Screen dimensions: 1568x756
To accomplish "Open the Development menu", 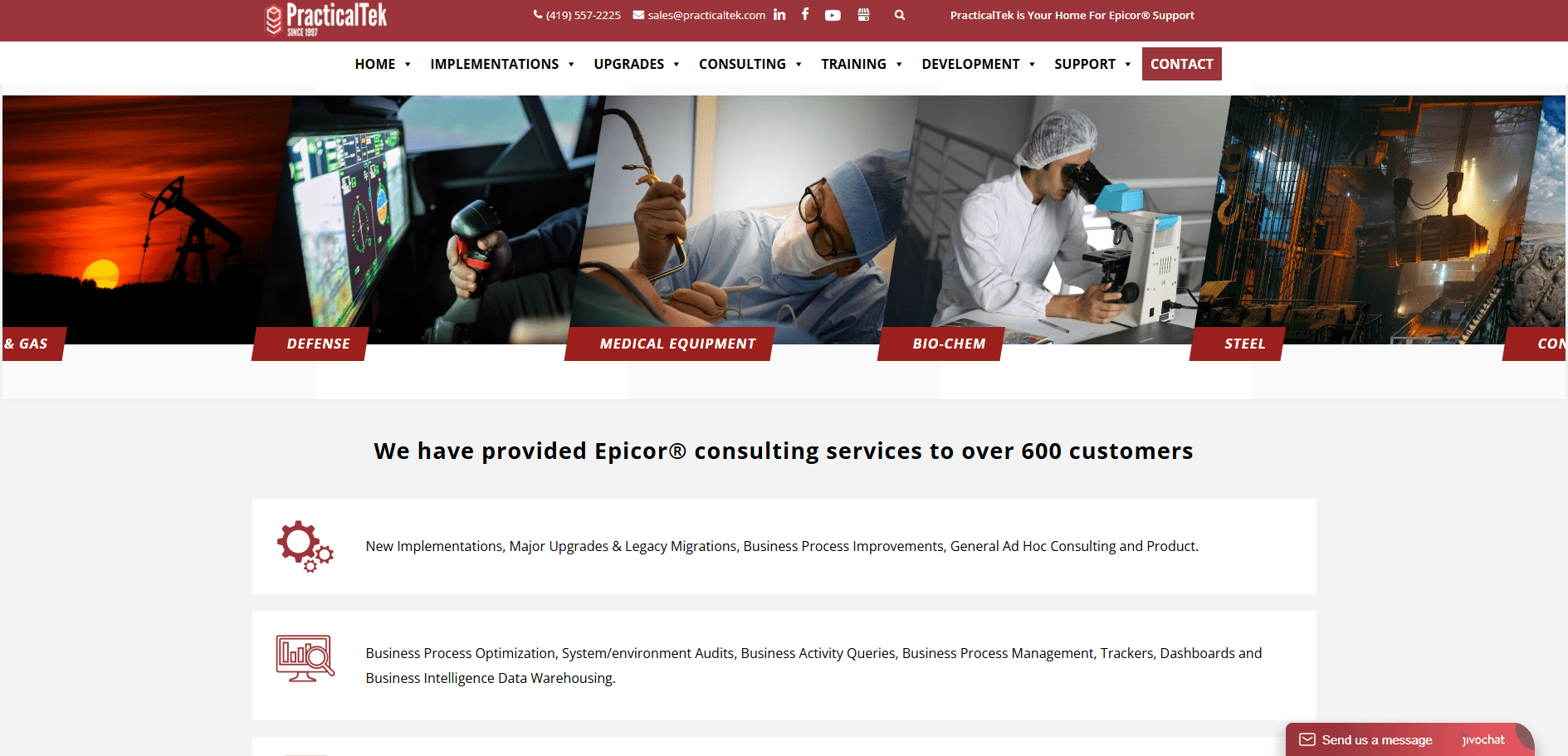I will coord(979,64).
